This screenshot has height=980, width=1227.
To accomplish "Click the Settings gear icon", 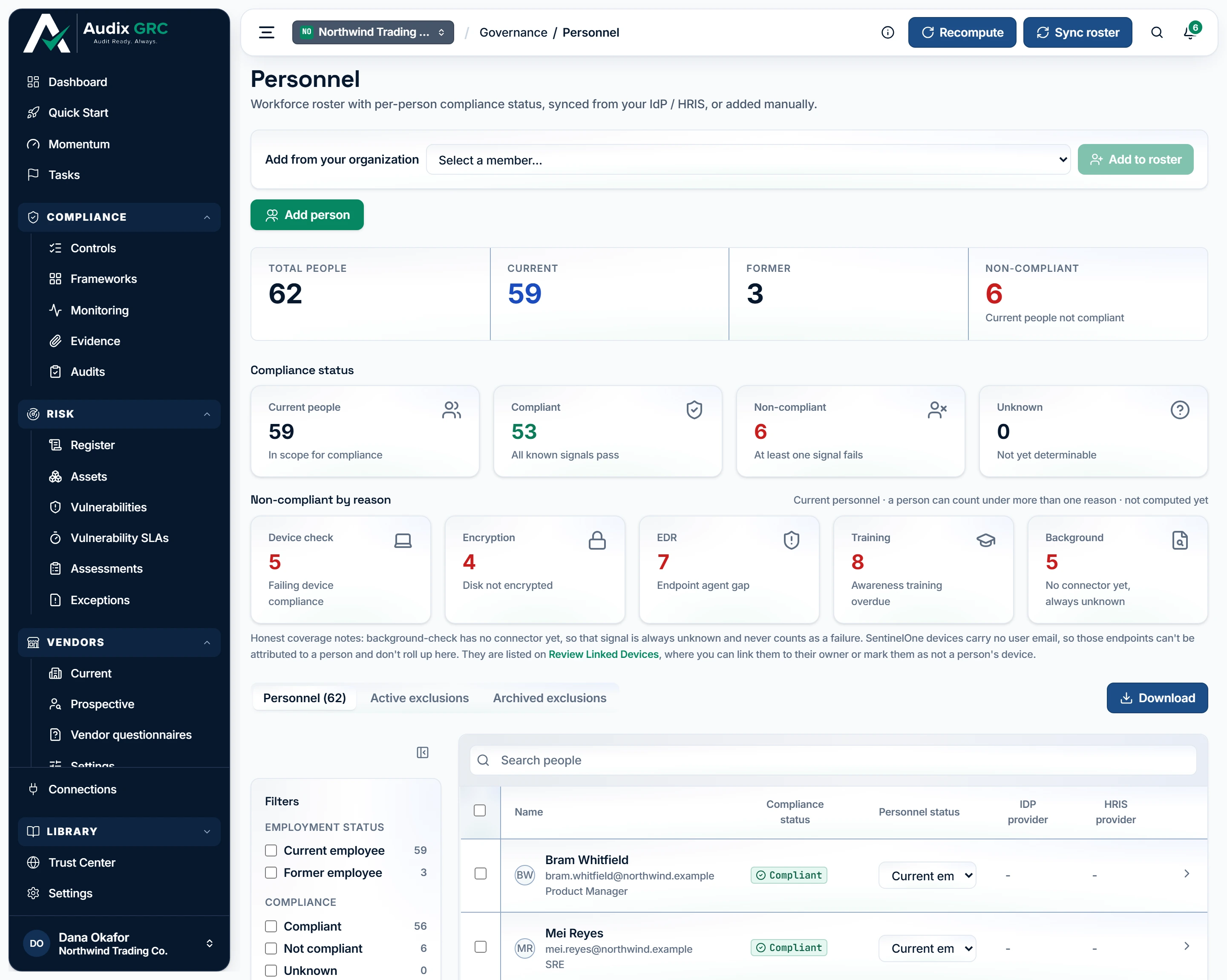I will coord(33,894).
